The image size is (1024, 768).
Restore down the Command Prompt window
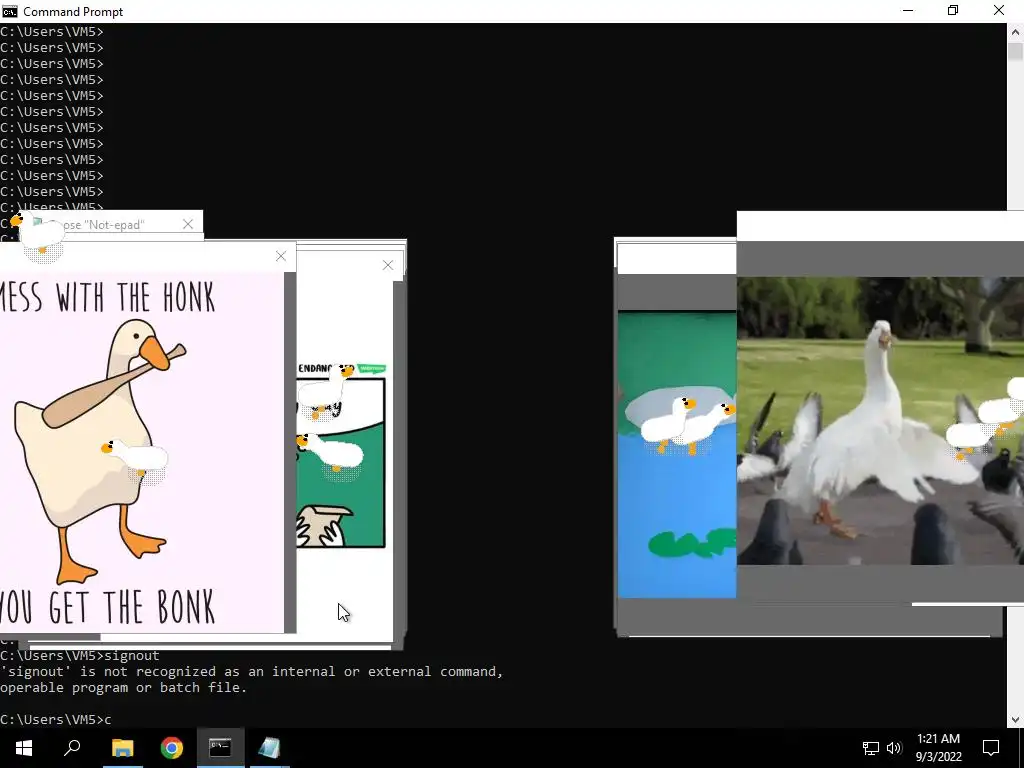pos(953,10)
